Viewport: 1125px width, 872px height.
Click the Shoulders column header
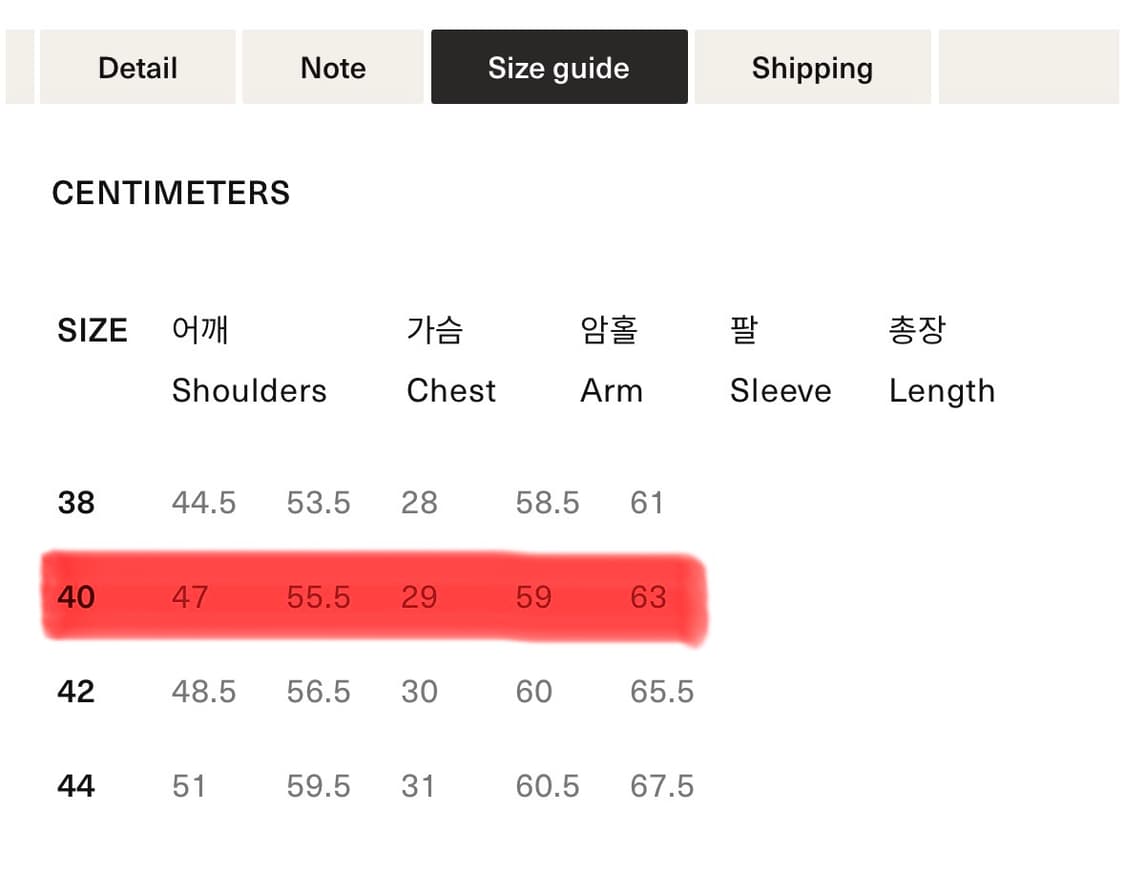(249, 390)
